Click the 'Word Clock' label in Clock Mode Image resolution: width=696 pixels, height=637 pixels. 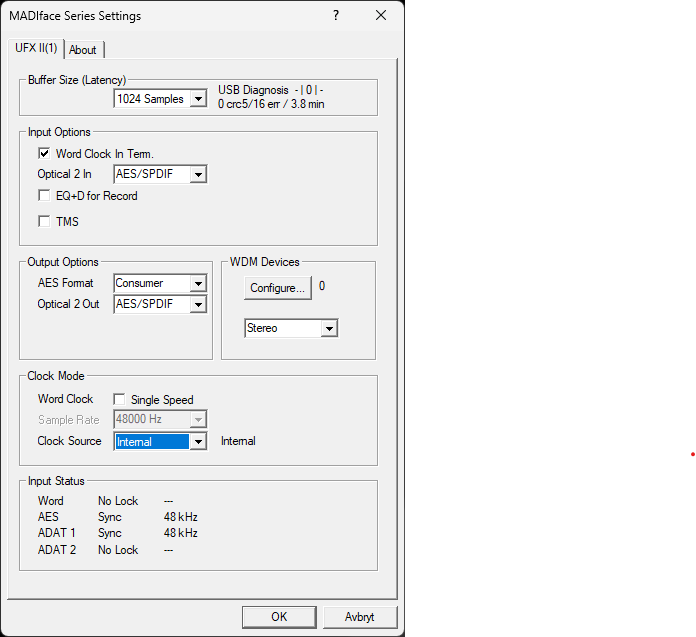(x=66, y=399)
